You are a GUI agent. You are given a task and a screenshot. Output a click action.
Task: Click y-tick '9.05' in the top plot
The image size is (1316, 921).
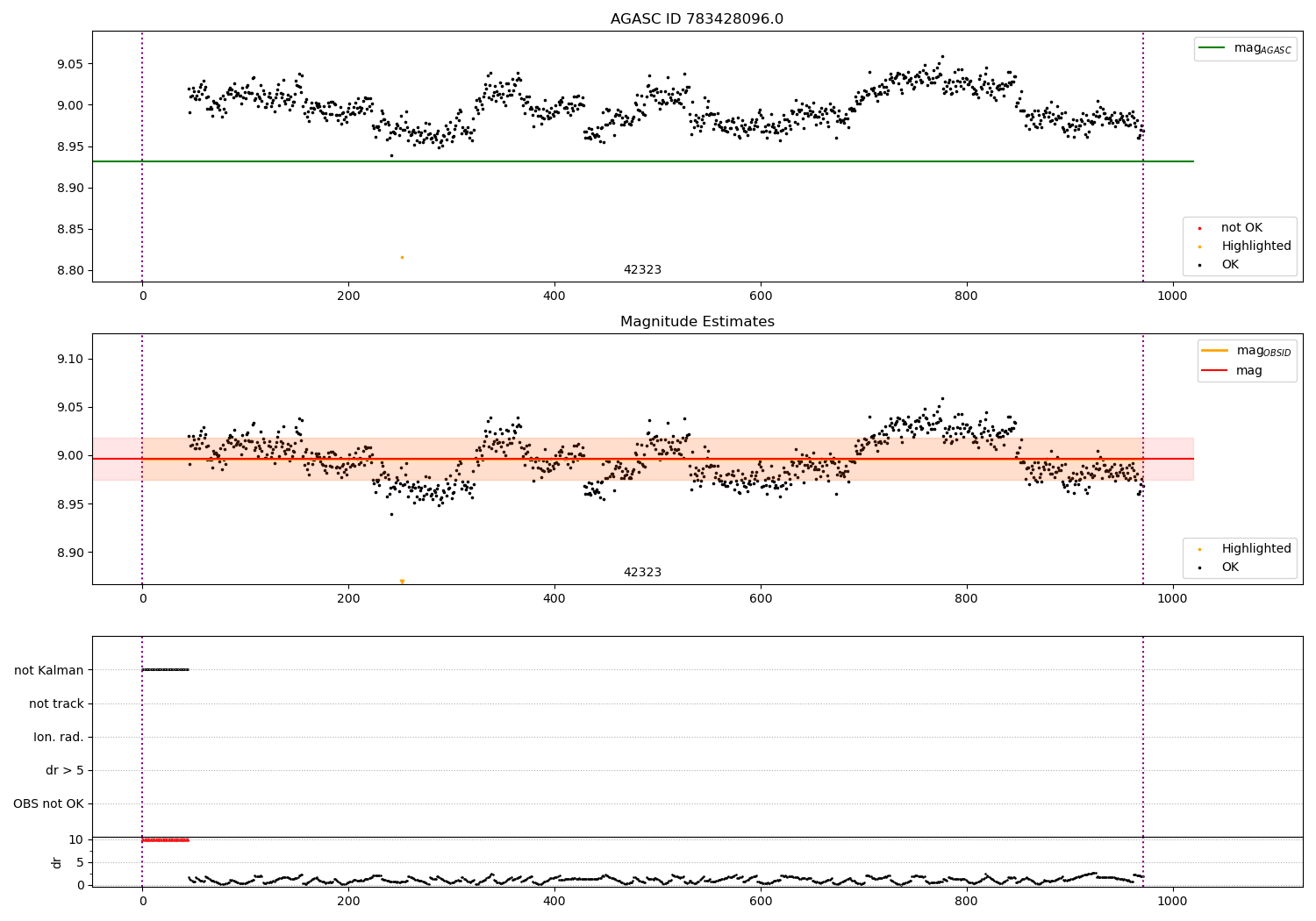(x=70, y=65)
